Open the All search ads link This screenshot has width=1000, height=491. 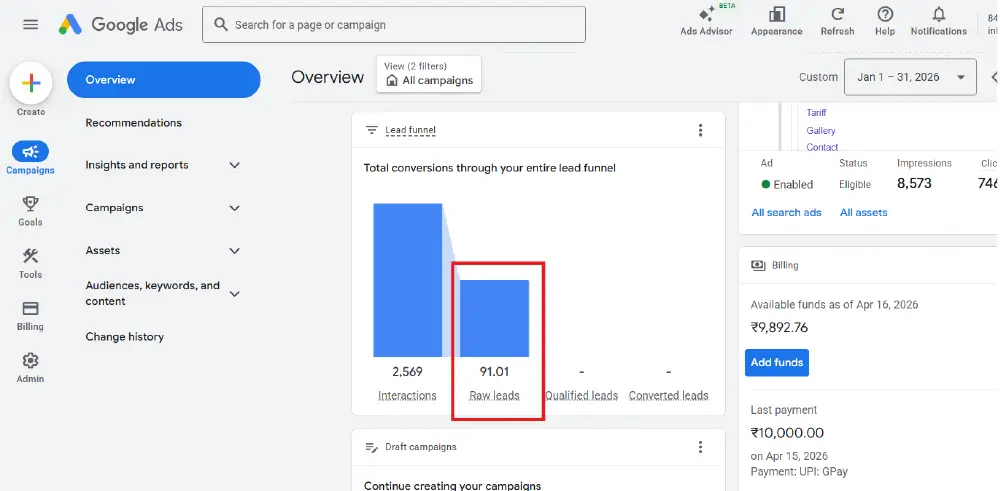[x=786, y=213]
